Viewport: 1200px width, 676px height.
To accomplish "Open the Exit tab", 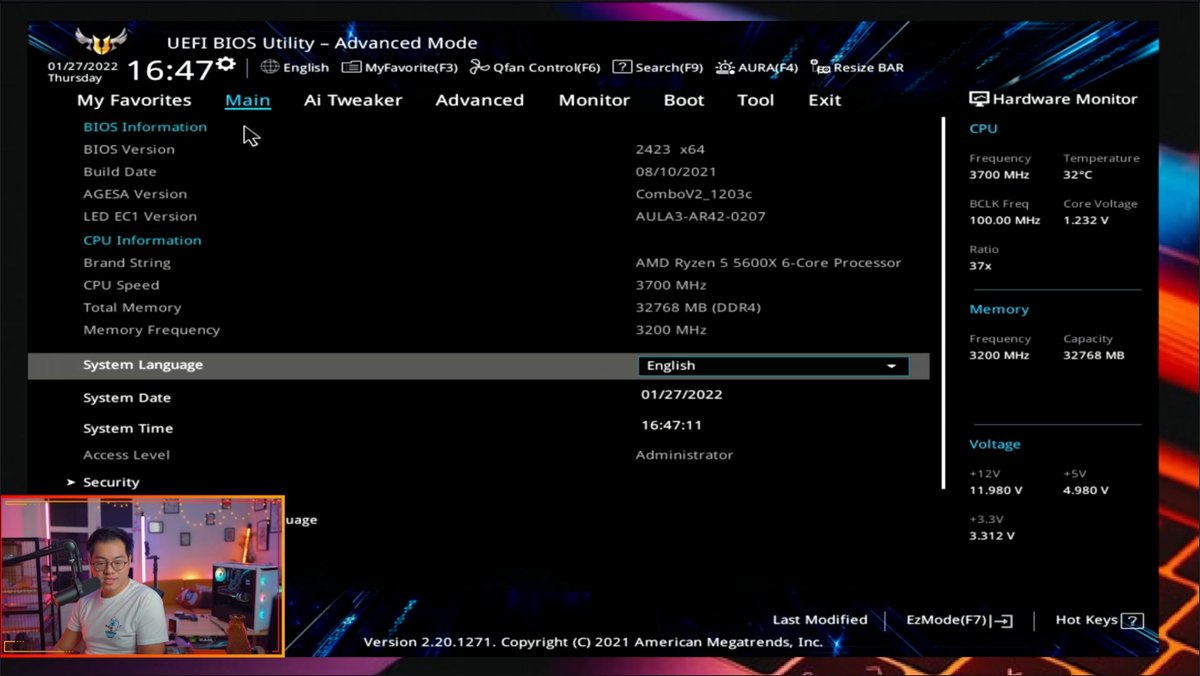I will click(825, 100).
